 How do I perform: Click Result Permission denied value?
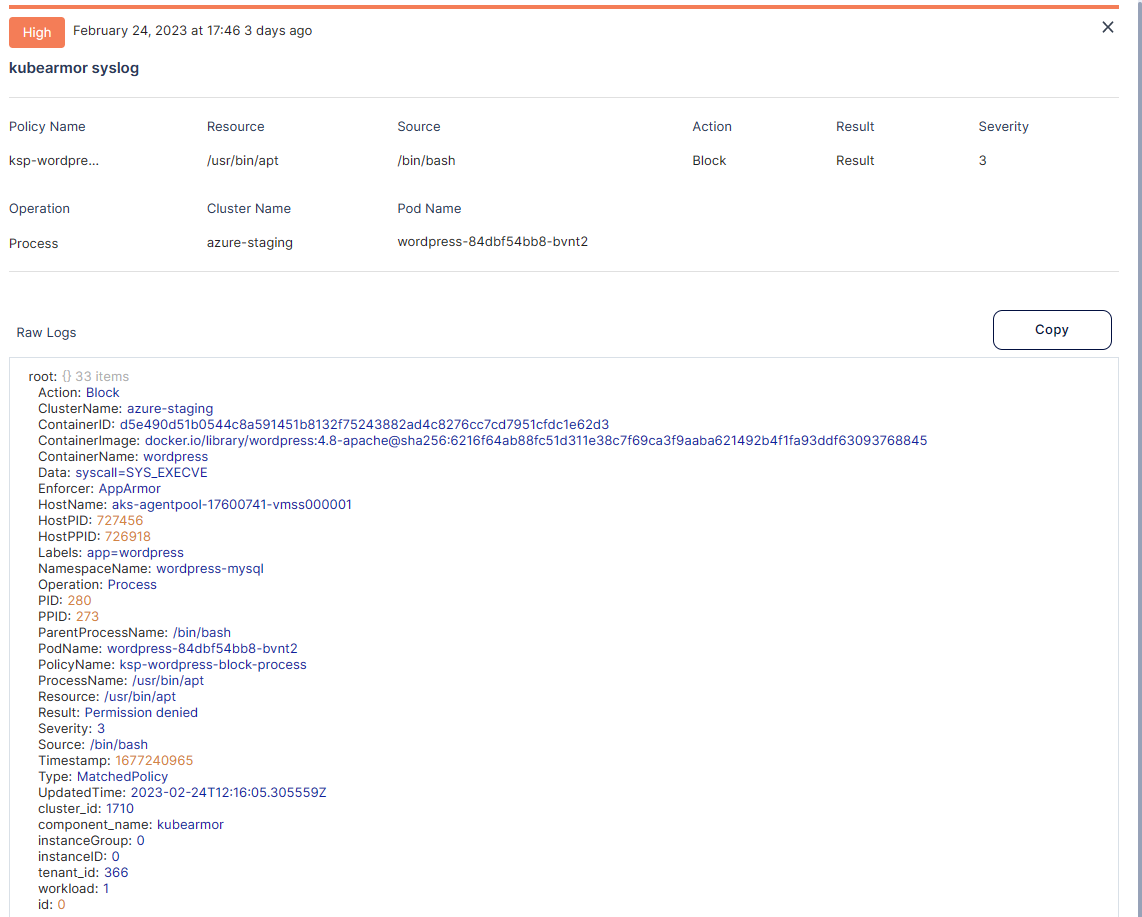[x=141, y=713]
